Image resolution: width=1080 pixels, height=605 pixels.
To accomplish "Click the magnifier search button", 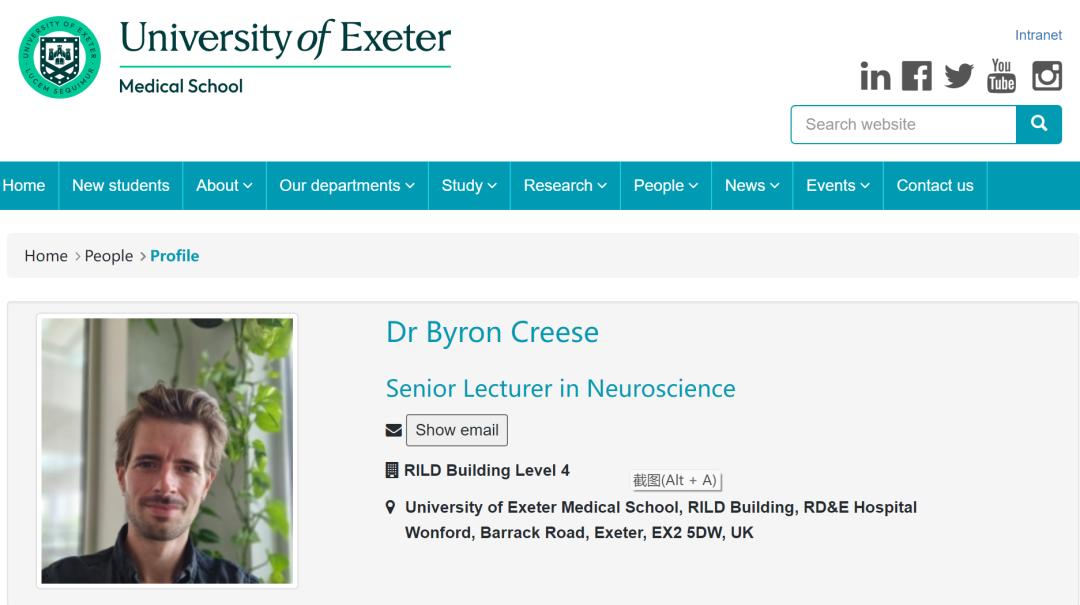I will point(1039,124).
